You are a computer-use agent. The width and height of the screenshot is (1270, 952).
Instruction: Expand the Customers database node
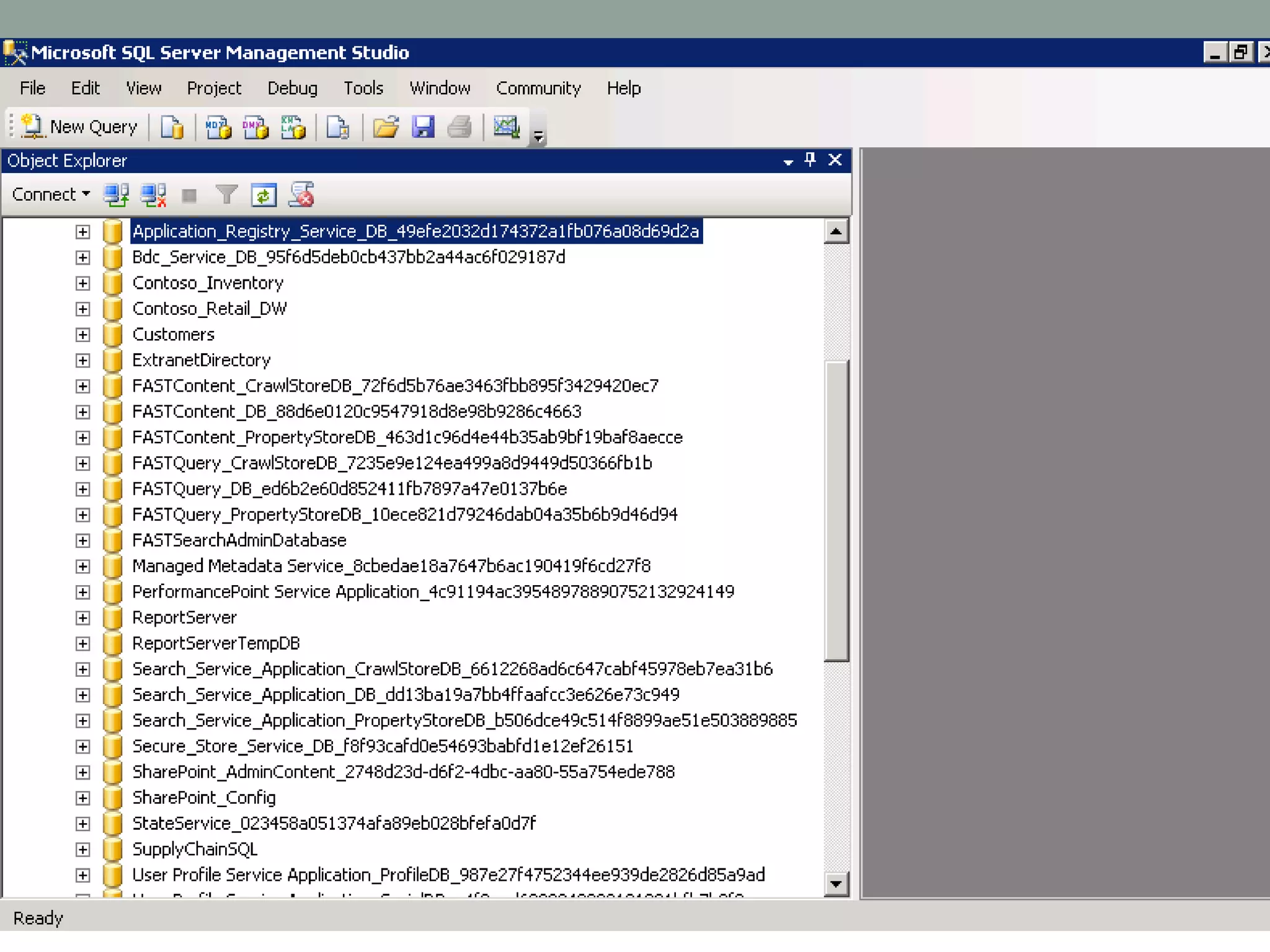[x=82, y=335]
